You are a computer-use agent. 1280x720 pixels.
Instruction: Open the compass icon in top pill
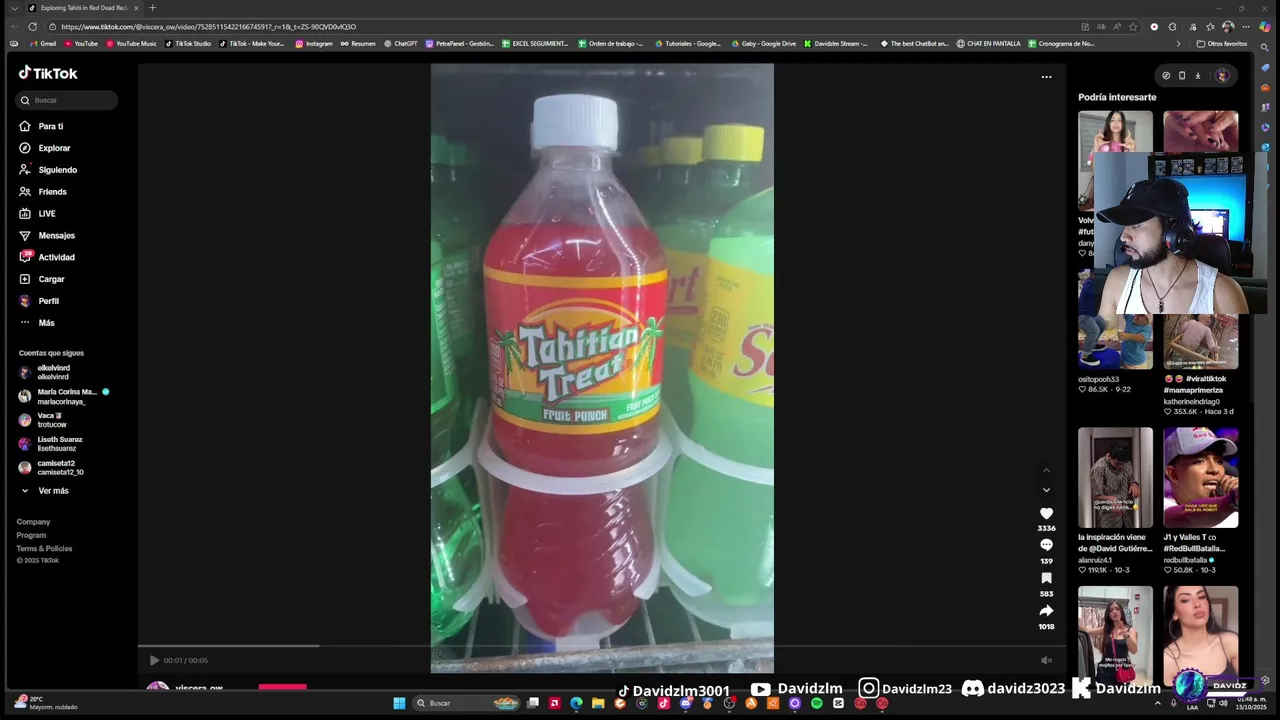1166,76
